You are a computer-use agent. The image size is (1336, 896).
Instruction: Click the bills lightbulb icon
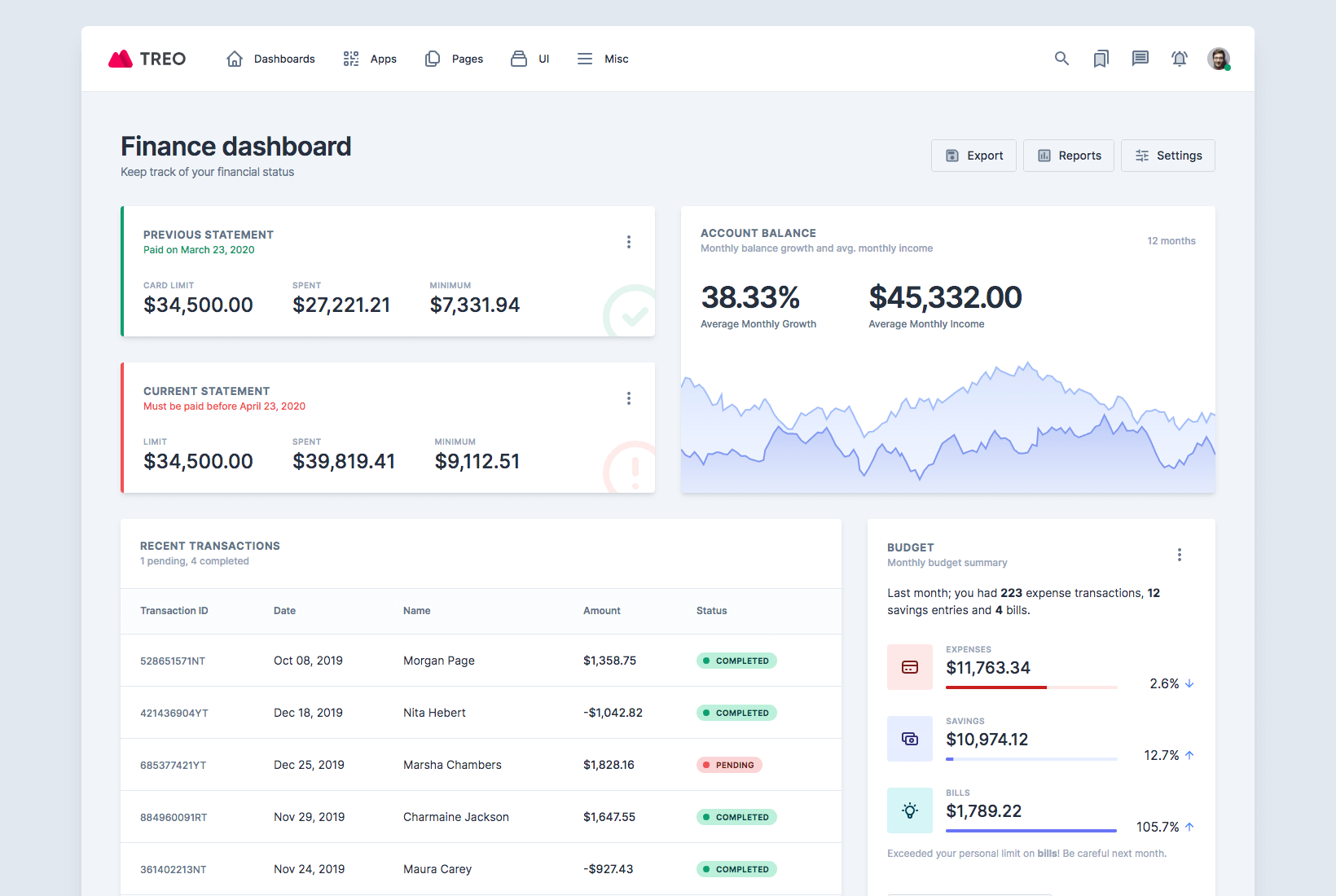point(910,810)
